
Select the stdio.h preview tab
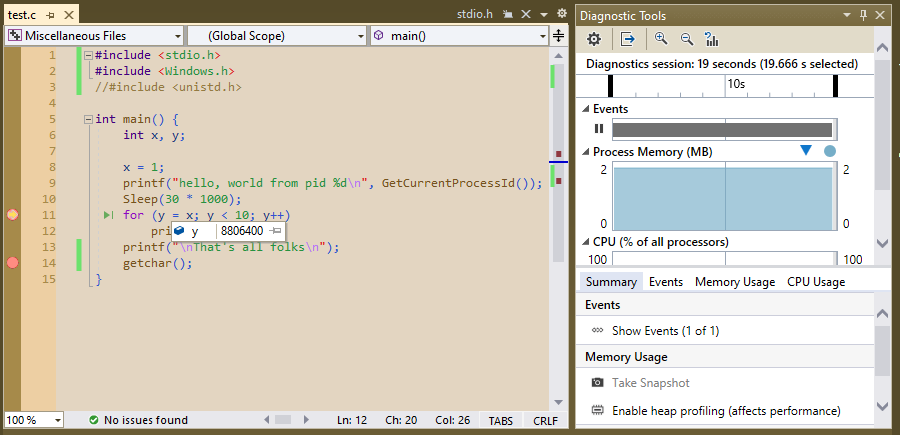coord(475,14)
